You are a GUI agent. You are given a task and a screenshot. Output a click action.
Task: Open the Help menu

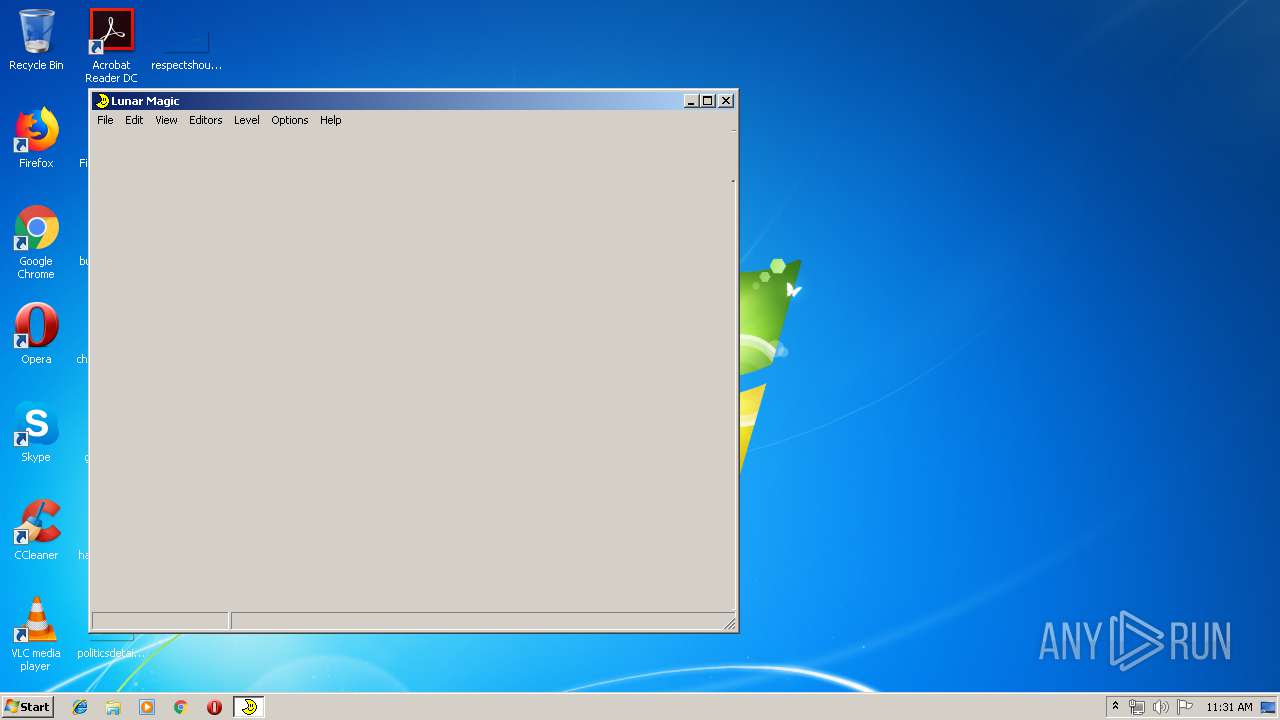331,120
